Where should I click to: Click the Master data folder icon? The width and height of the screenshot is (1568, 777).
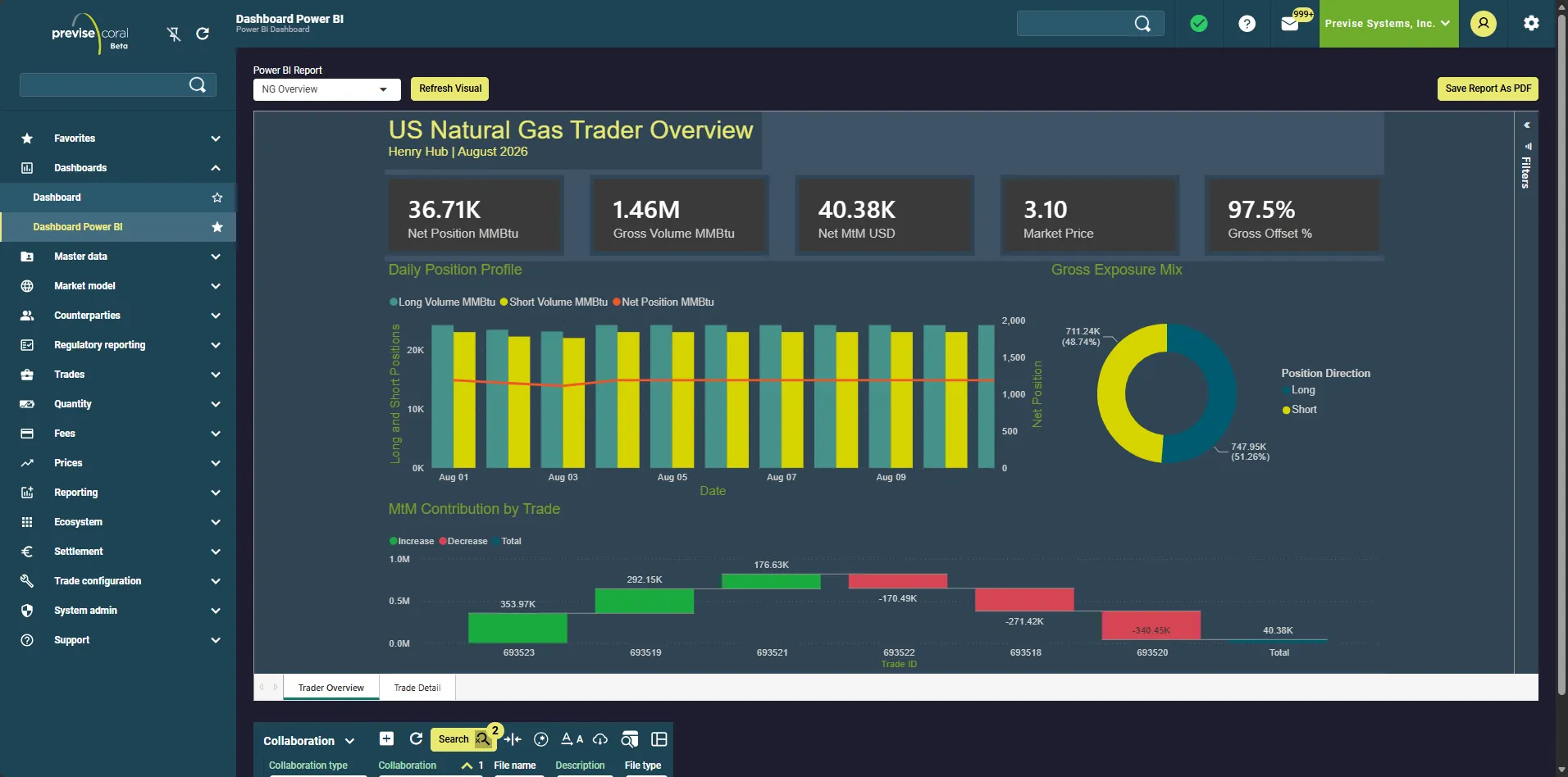[x=27, y=257]
